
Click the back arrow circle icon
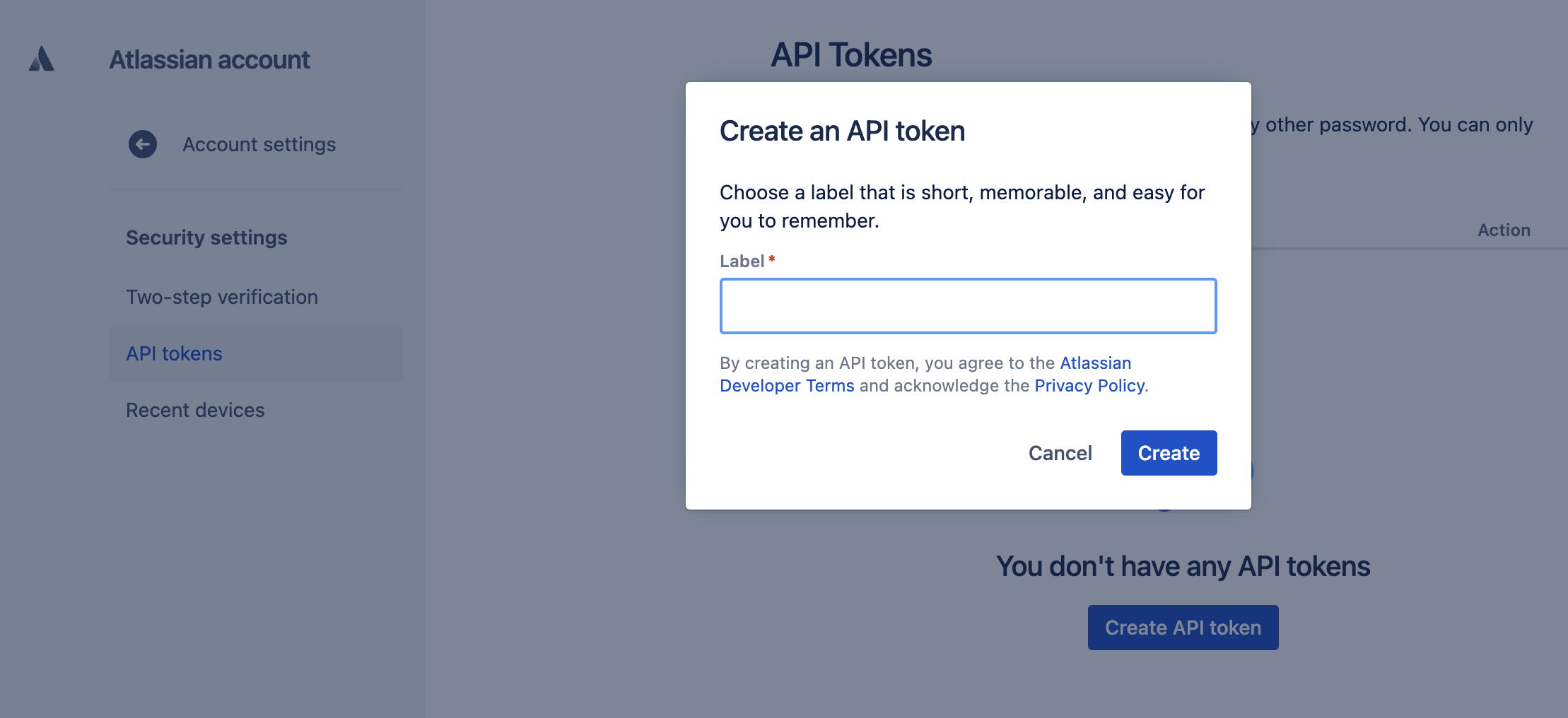(143, 144)
